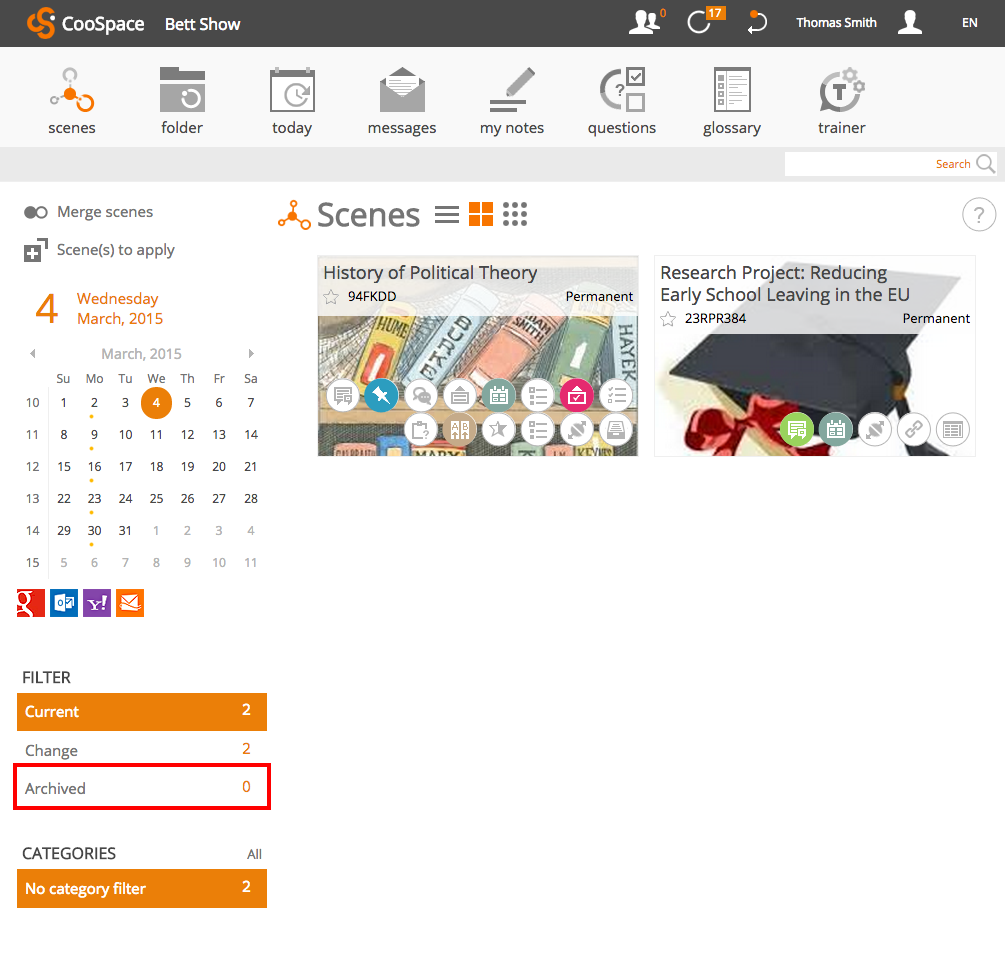Open the chat bubbles icon on History of Political Theory
The image size is (1005, 963).
click(x=421, y=396)
